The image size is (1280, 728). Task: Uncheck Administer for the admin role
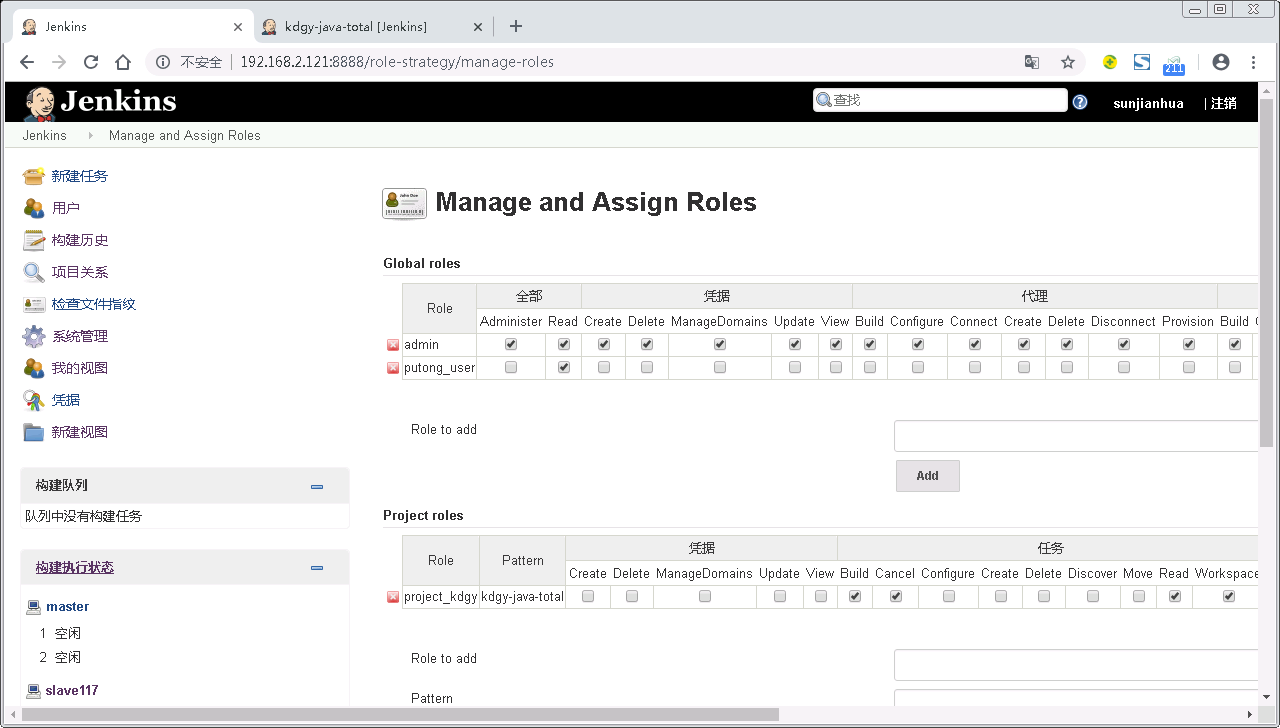tap(511, 344)
